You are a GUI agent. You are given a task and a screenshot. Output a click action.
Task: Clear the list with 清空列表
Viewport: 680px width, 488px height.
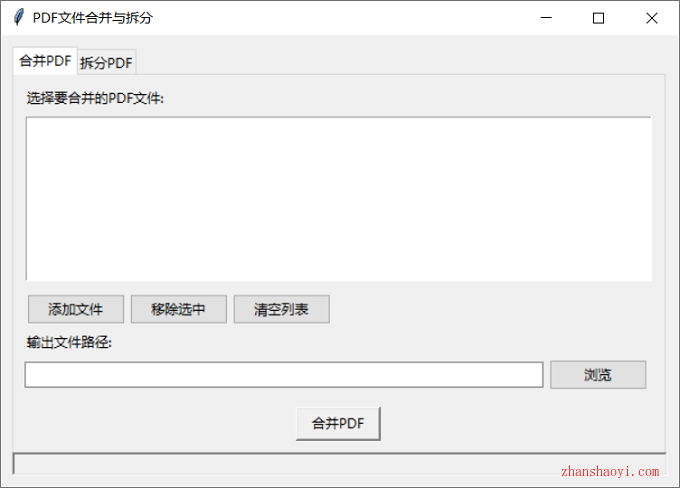[281, 309]
